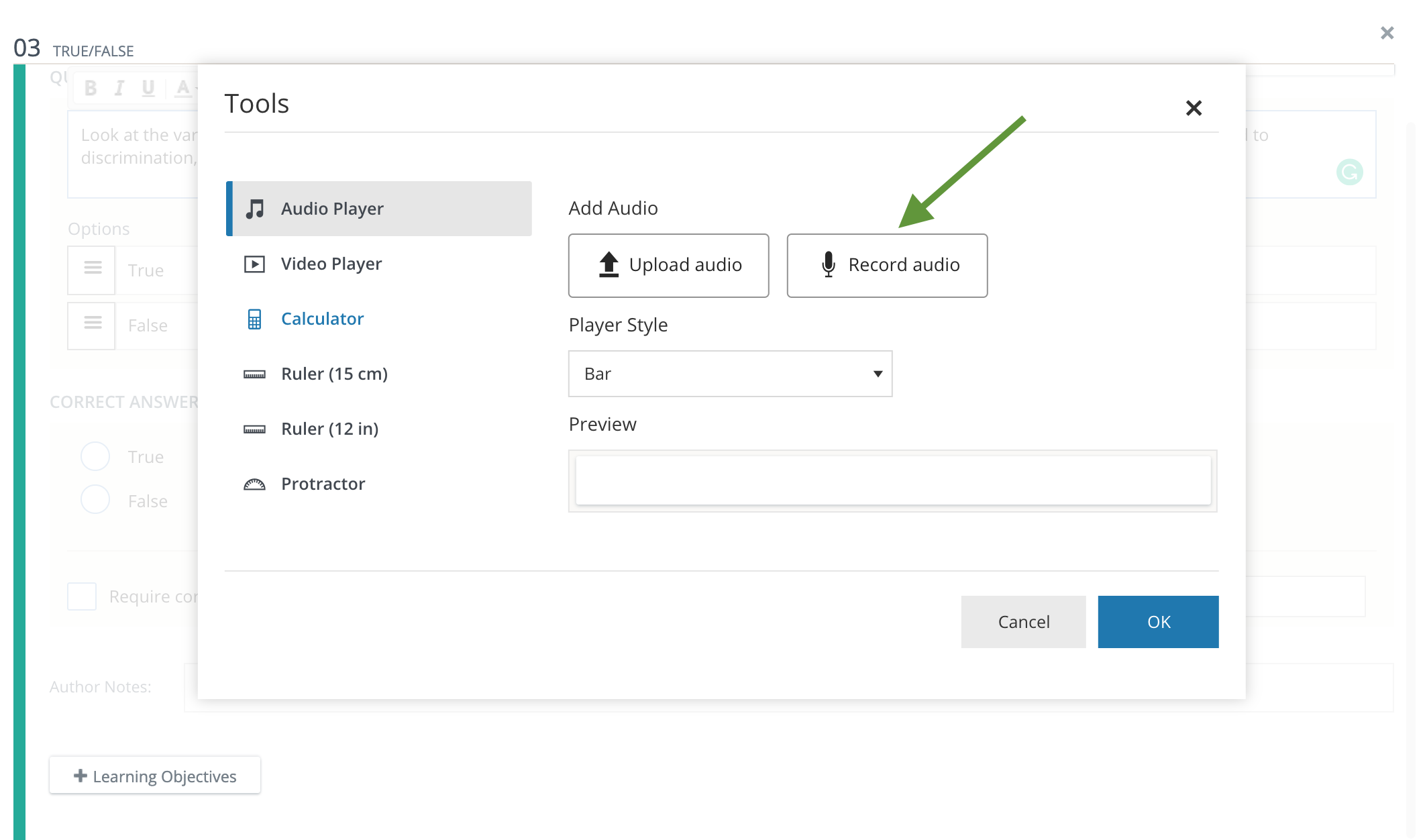1425x840 pixels.
Task: Click the Ruler (15 cm) icon
Action: (254, 374)
